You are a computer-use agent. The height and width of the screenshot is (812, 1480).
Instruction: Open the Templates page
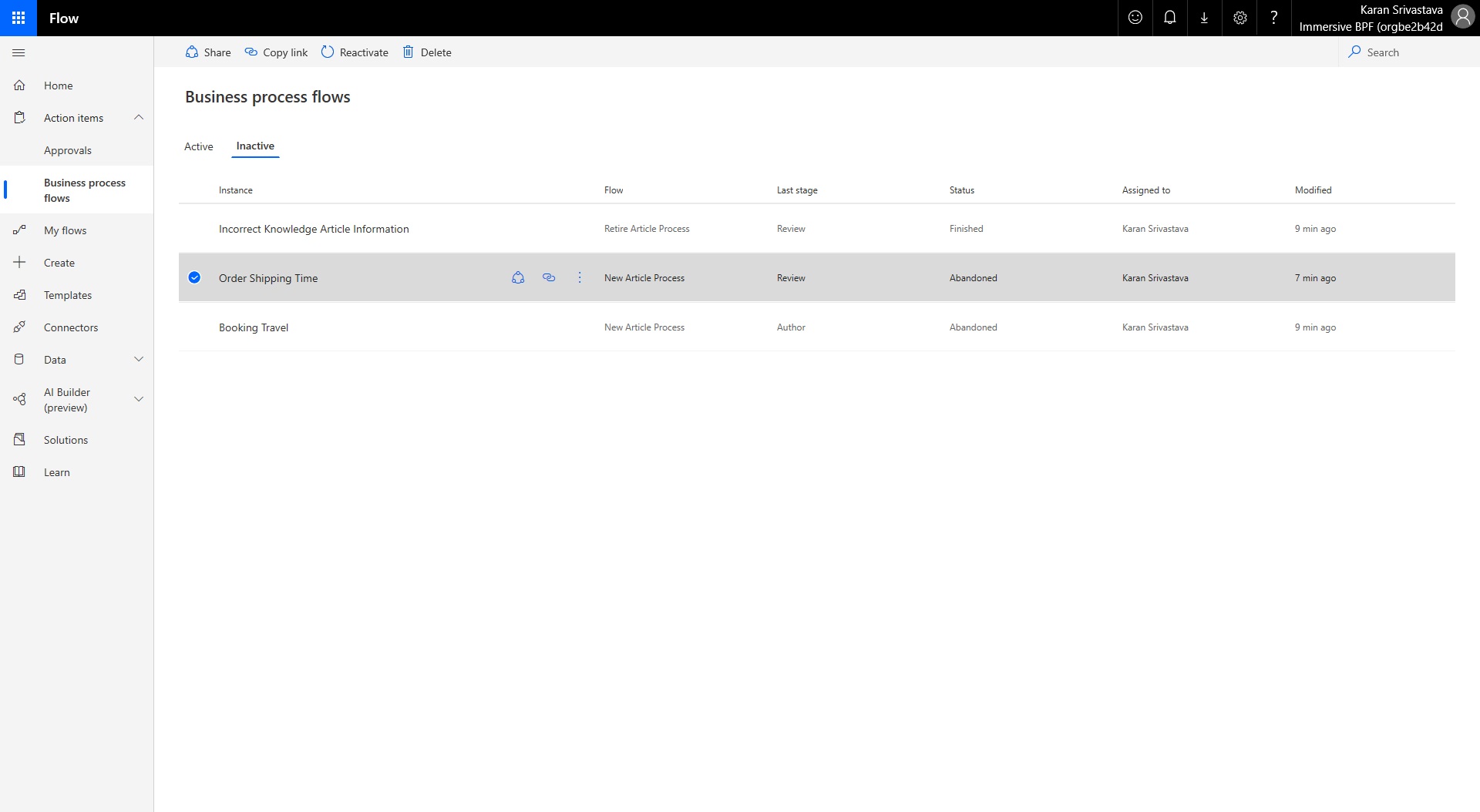68,295
